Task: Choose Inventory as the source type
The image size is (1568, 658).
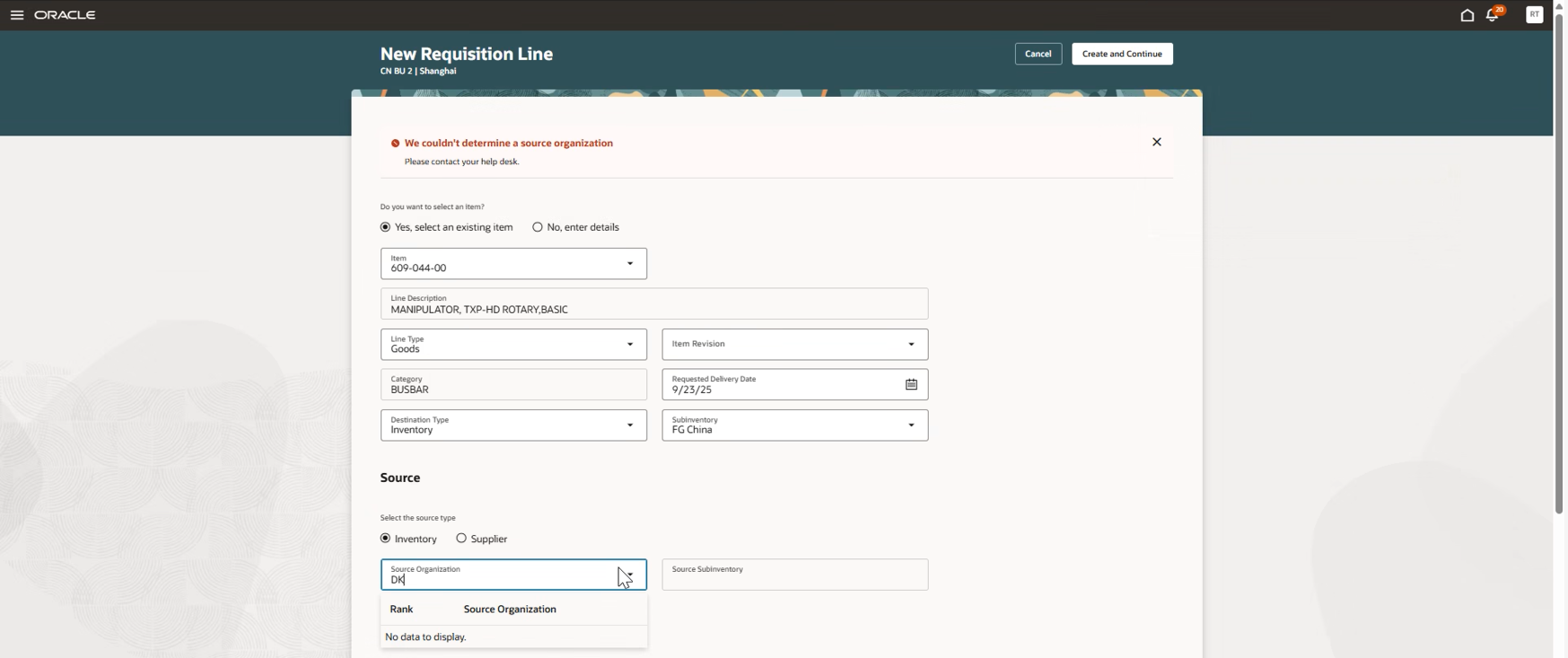Action: 385,539
